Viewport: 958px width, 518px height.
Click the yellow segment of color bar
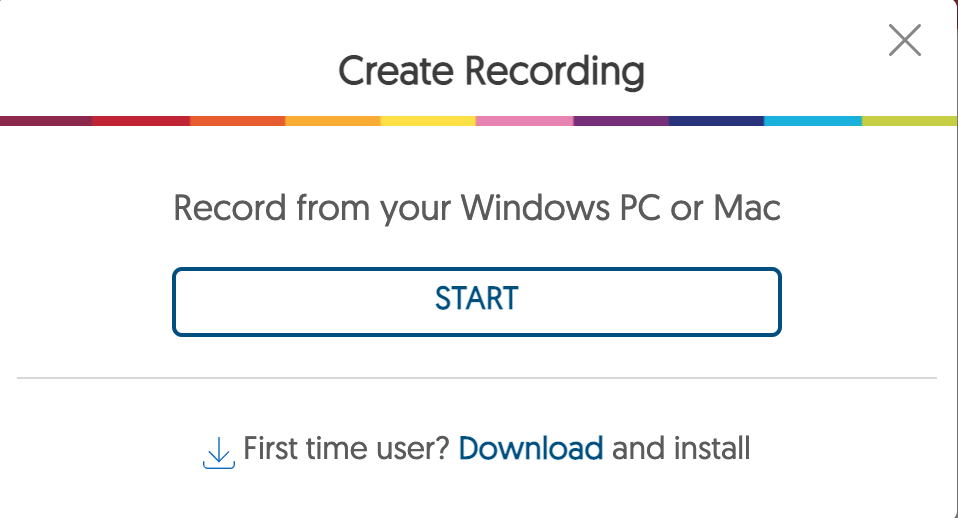click(428, 121)
